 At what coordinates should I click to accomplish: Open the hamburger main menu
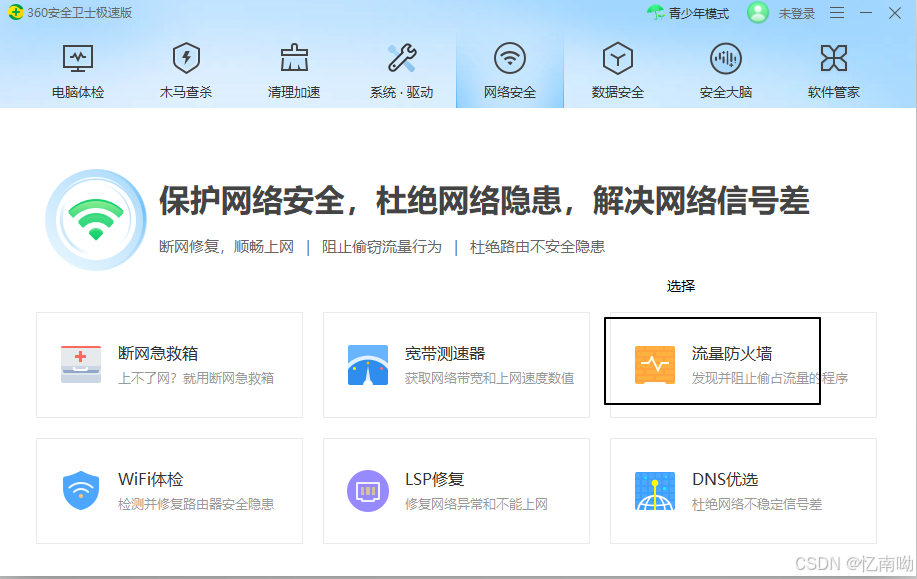tap(837, 13)
